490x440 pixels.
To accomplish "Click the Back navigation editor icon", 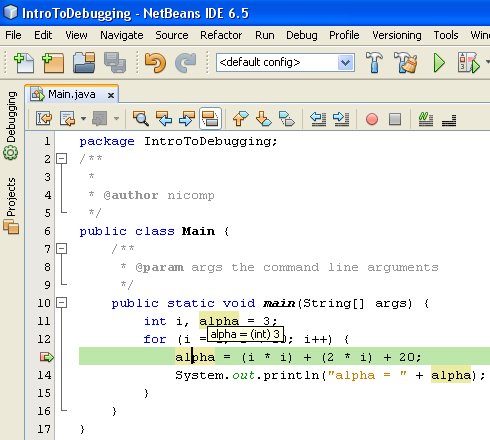I will [x=68, y=119].
